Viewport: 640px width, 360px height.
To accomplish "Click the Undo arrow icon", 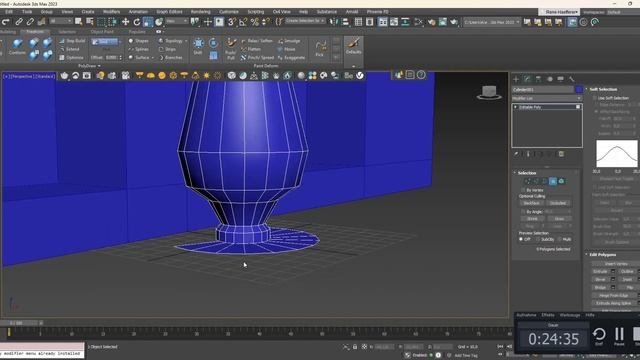I will 6,22.
